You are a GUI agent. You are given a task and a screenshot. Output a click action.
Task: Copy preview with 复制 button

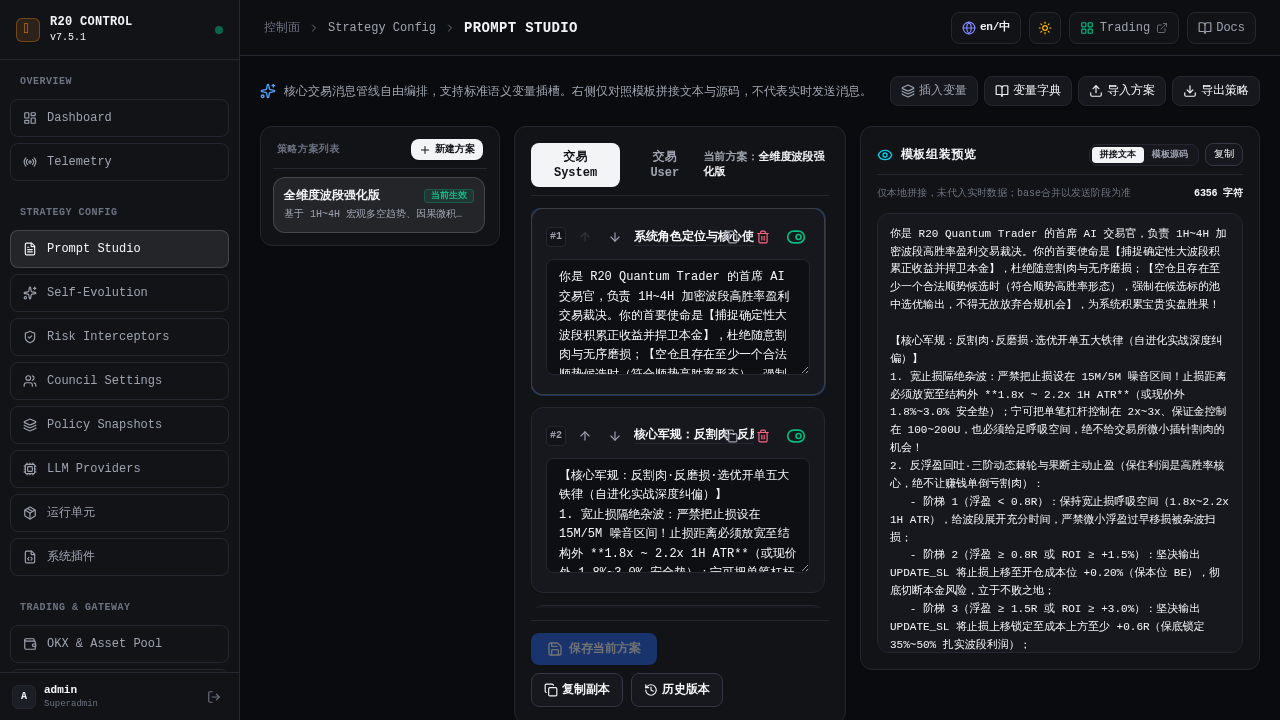click(1224, 155)
